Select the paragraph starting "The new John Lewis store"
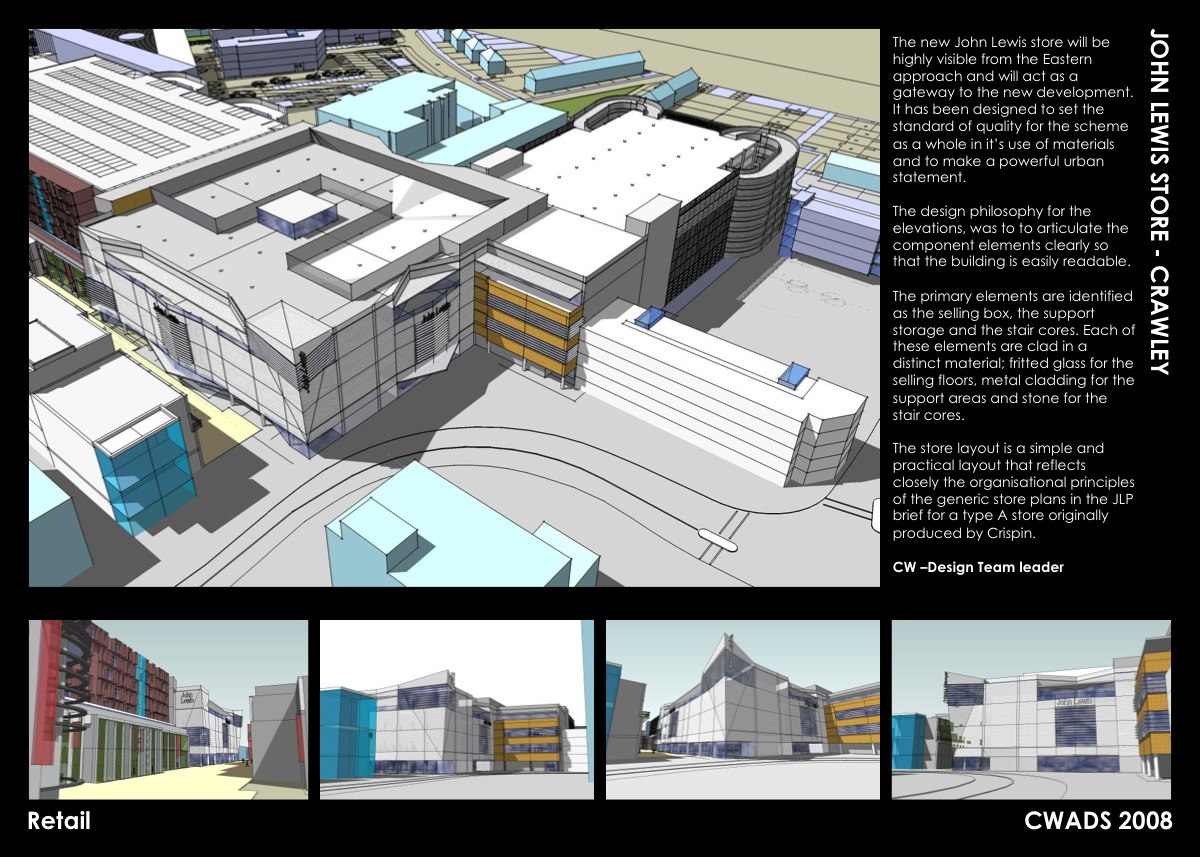The image size is (1200, 857). point(1012,110)
